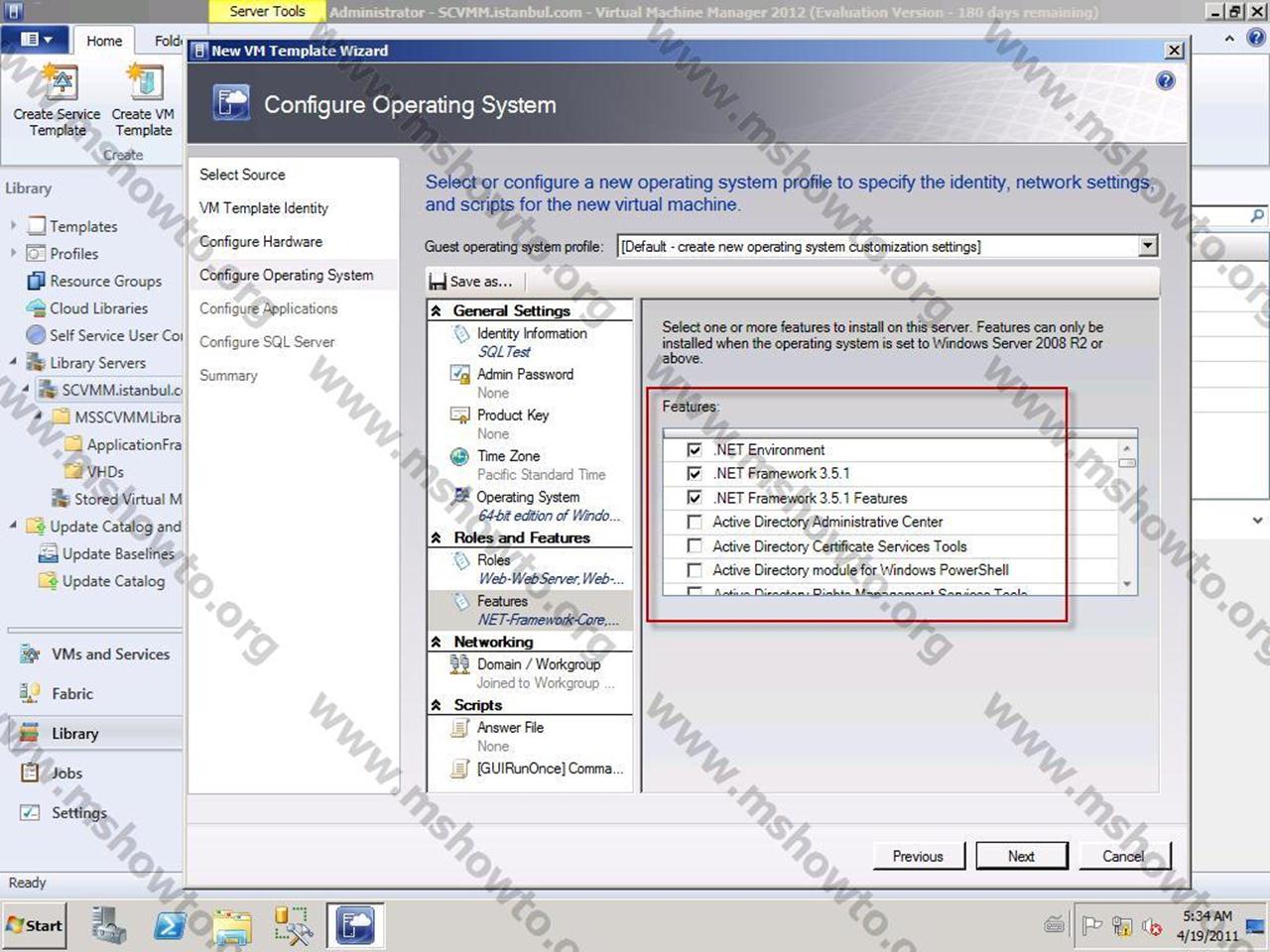Screen dimensions: 1270x952
Task: Click Virtual Machine Manager taskbar icon
Action: click(356, 925)
